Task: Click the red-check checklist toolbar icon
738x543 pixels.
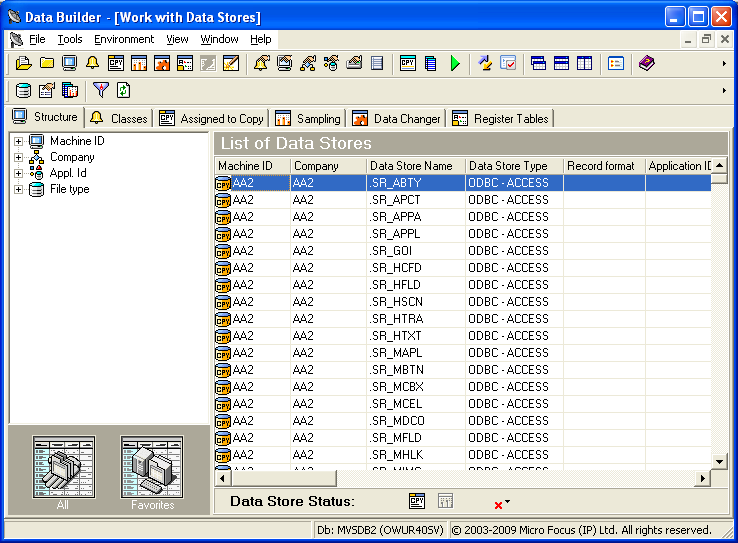Action: (x=508, y=63)
